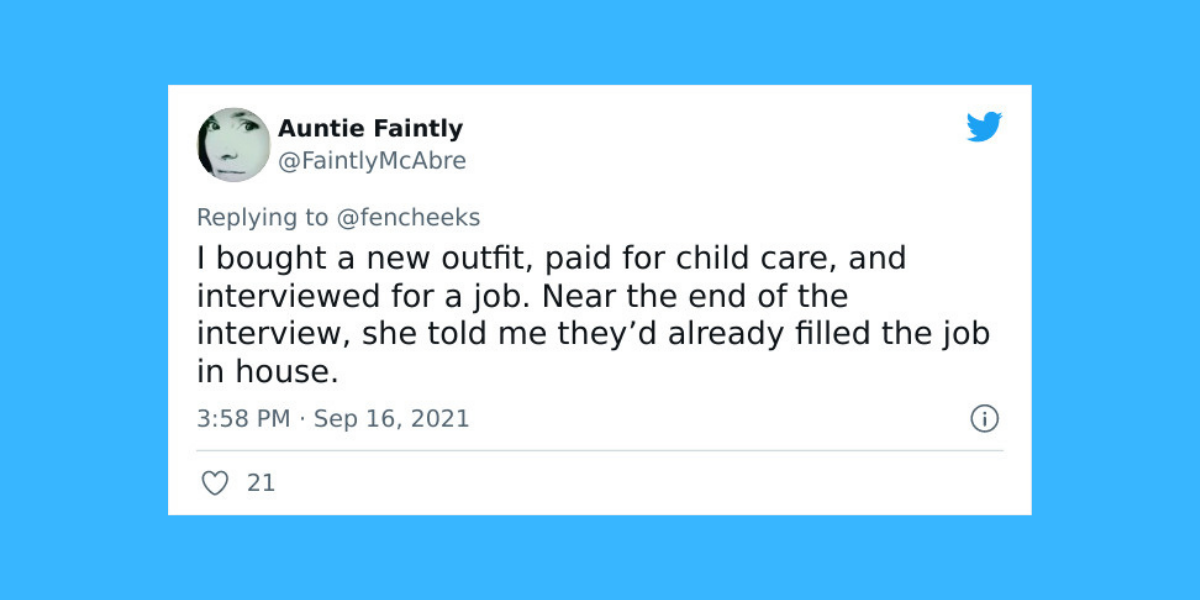1200x600 pixels.
Task: Click the tweet line beginning "interviewed for a job"
Action: [x=522, y=296]
